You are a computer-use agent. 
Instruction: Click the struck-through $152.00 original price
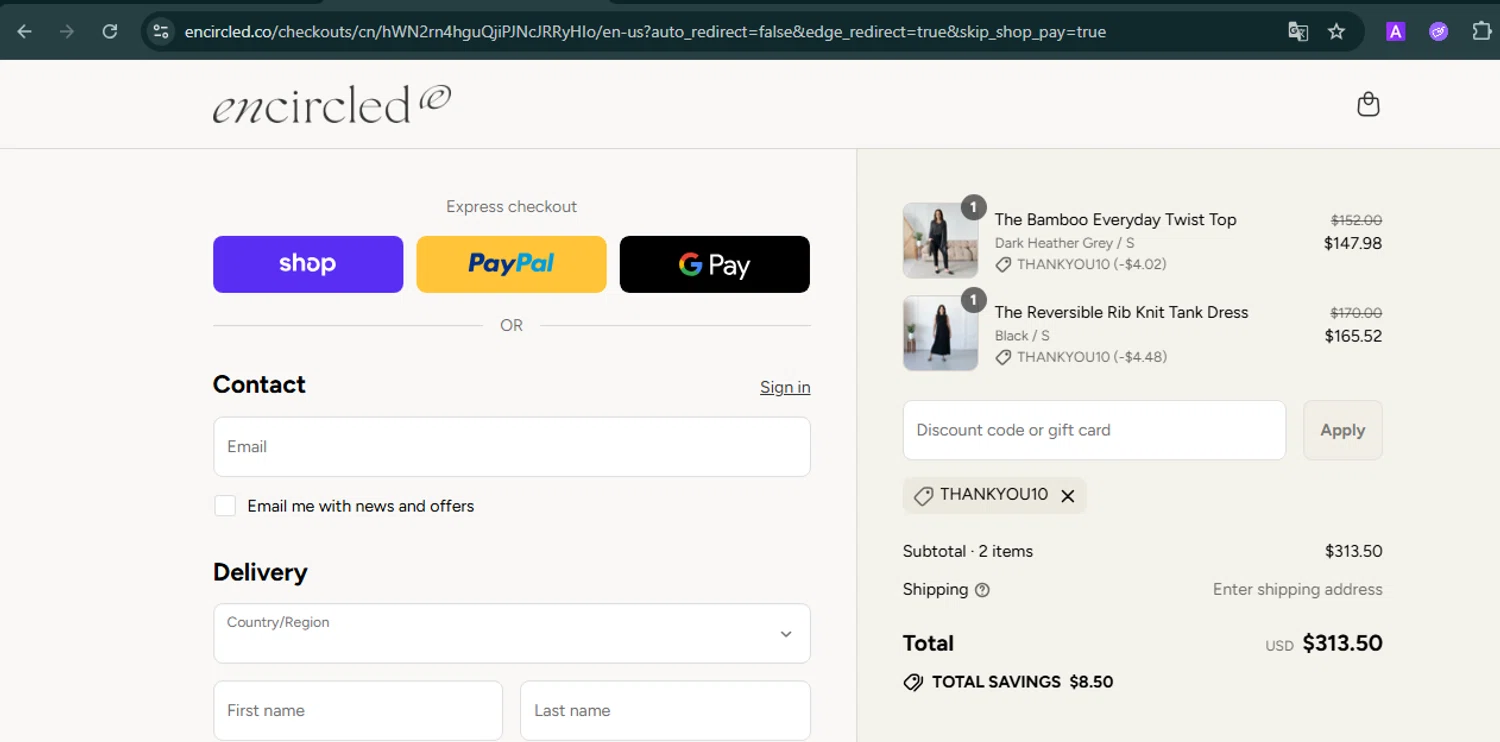pos(1356,220)
